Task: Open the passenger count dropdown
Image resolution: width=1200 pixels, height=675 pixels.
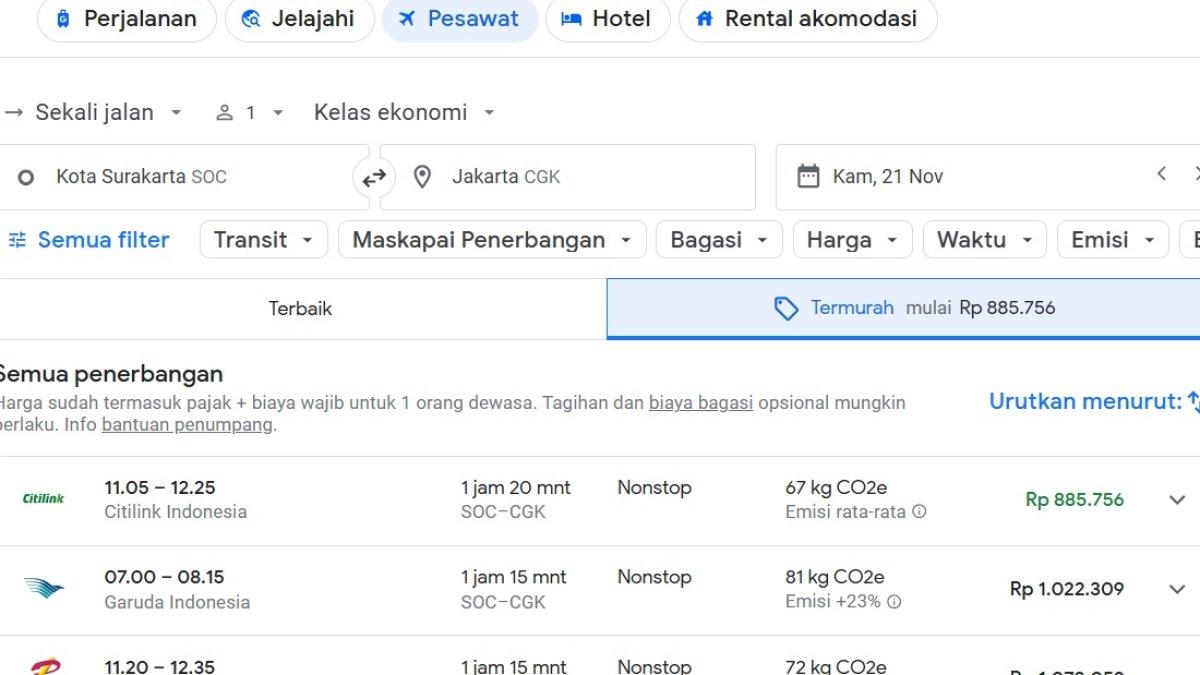Action: coord(250,113)
